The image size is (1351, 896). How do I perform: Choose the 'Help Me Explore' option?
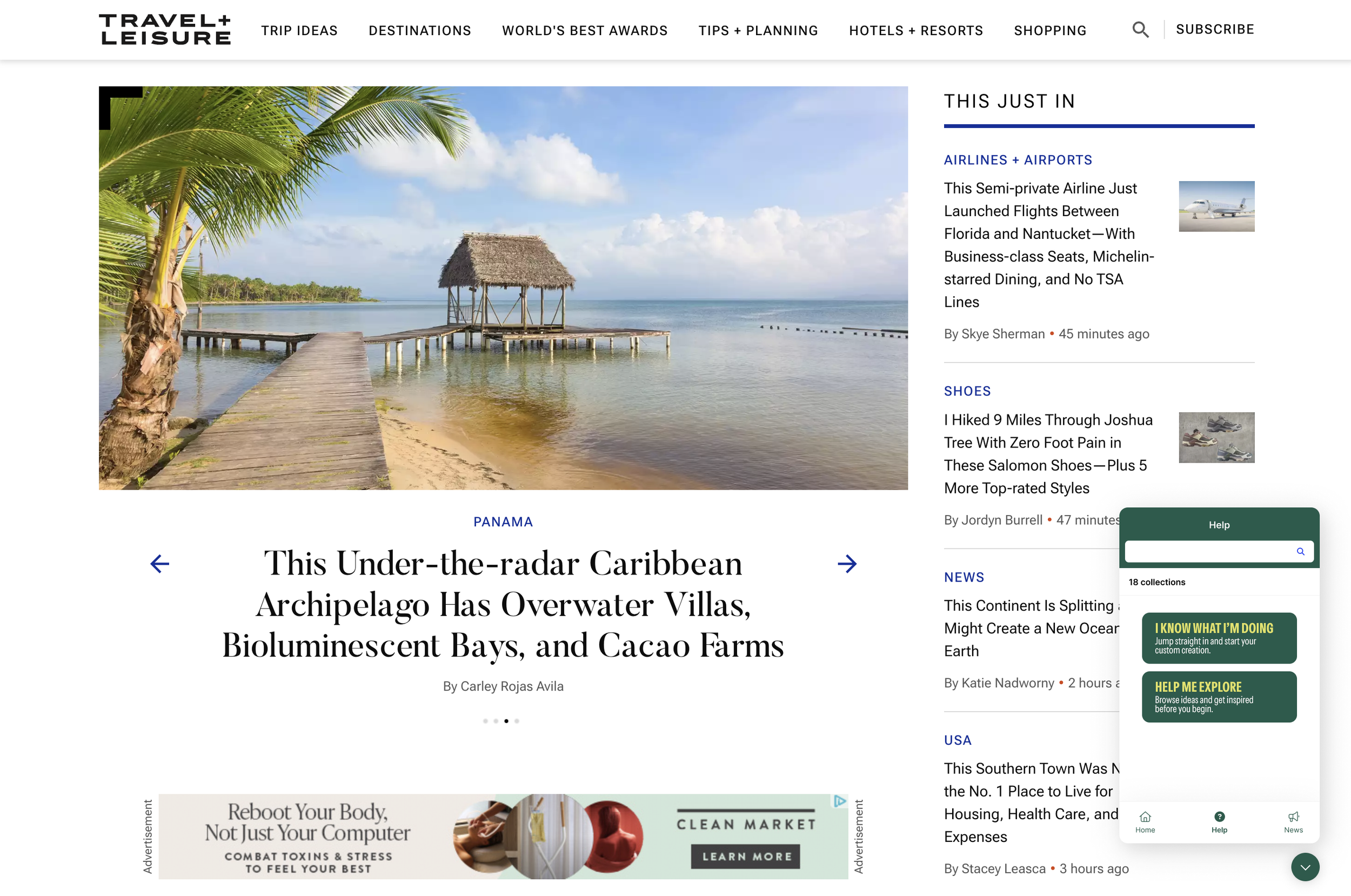point(1219,697)
